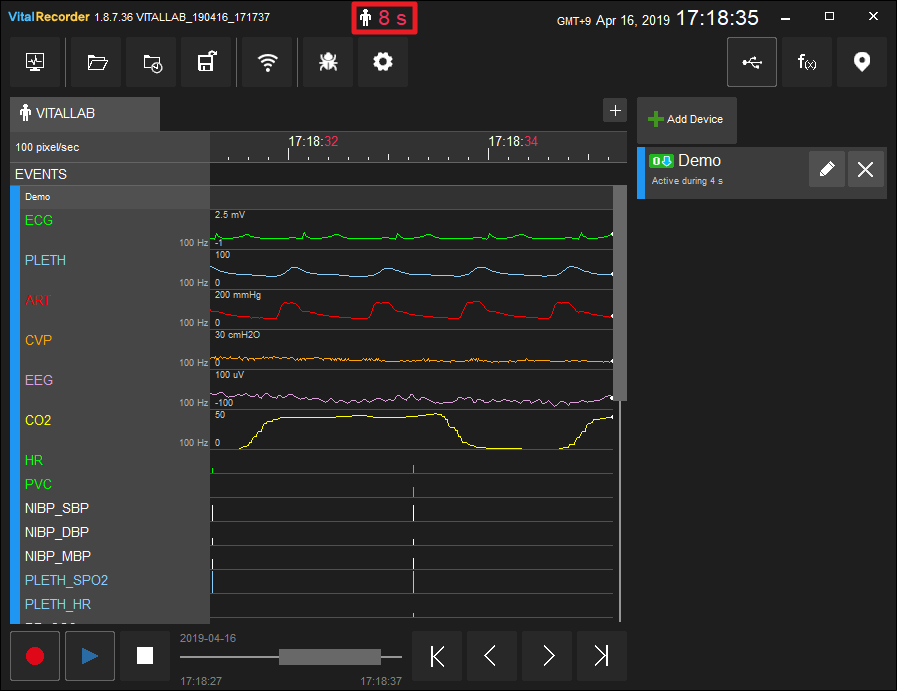897x691 pixels.
Task: Click the open folder icon
Action: tap(97, 62)
